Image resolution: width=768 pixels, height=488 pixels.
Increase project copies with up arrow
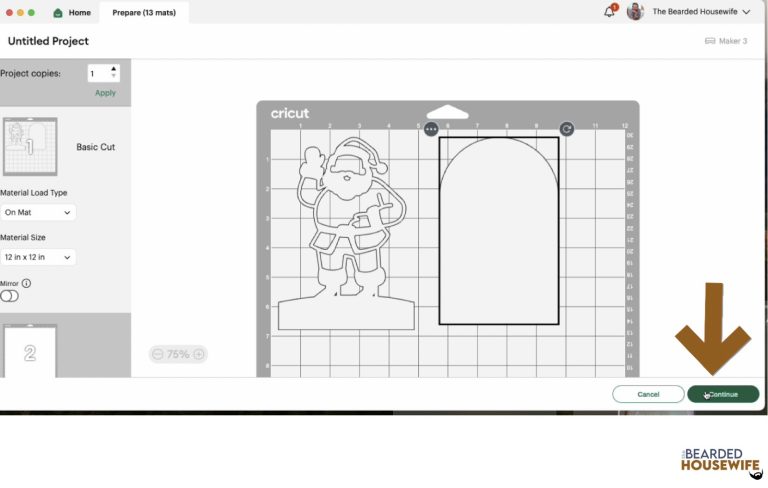pos(114,69)
